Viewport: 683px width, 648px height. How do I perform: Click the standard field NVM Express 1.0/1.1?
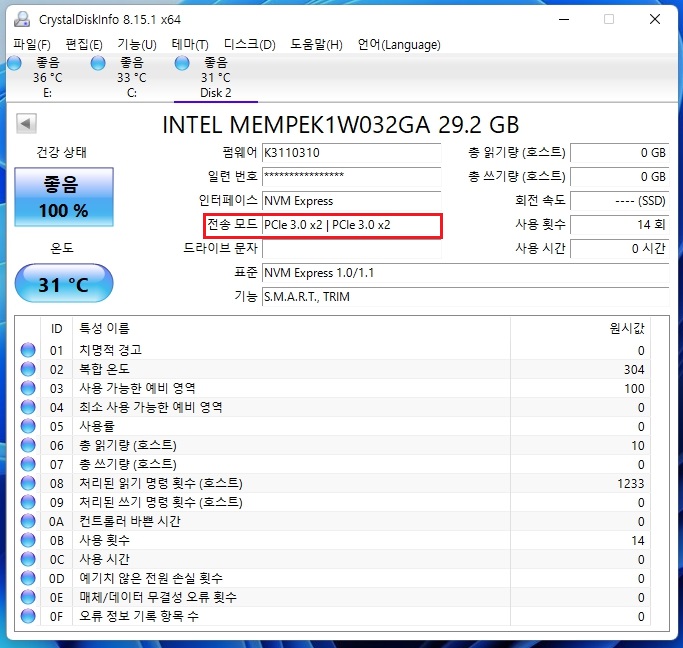pos(466,273)
